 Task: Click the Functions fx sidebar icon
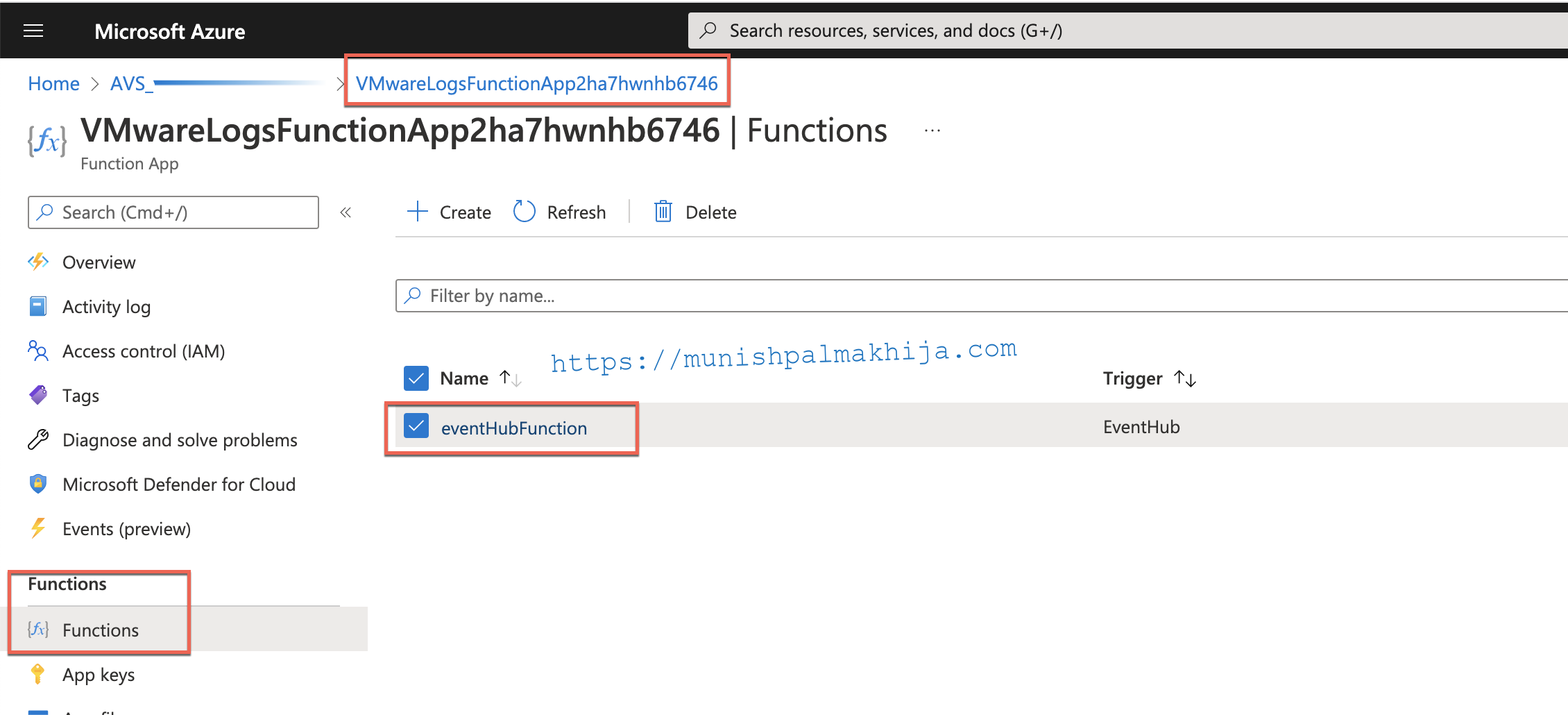38,630
